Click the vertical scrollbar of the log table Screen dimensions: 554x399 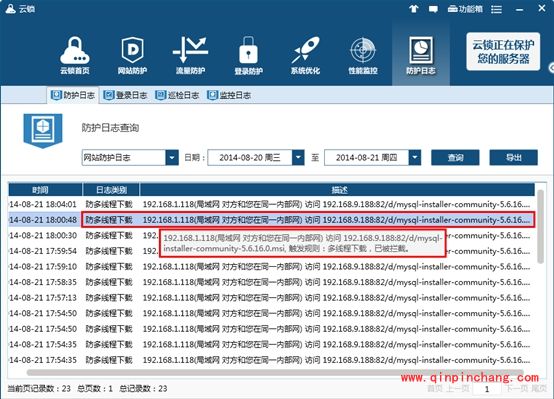click(x=540, y=226)
